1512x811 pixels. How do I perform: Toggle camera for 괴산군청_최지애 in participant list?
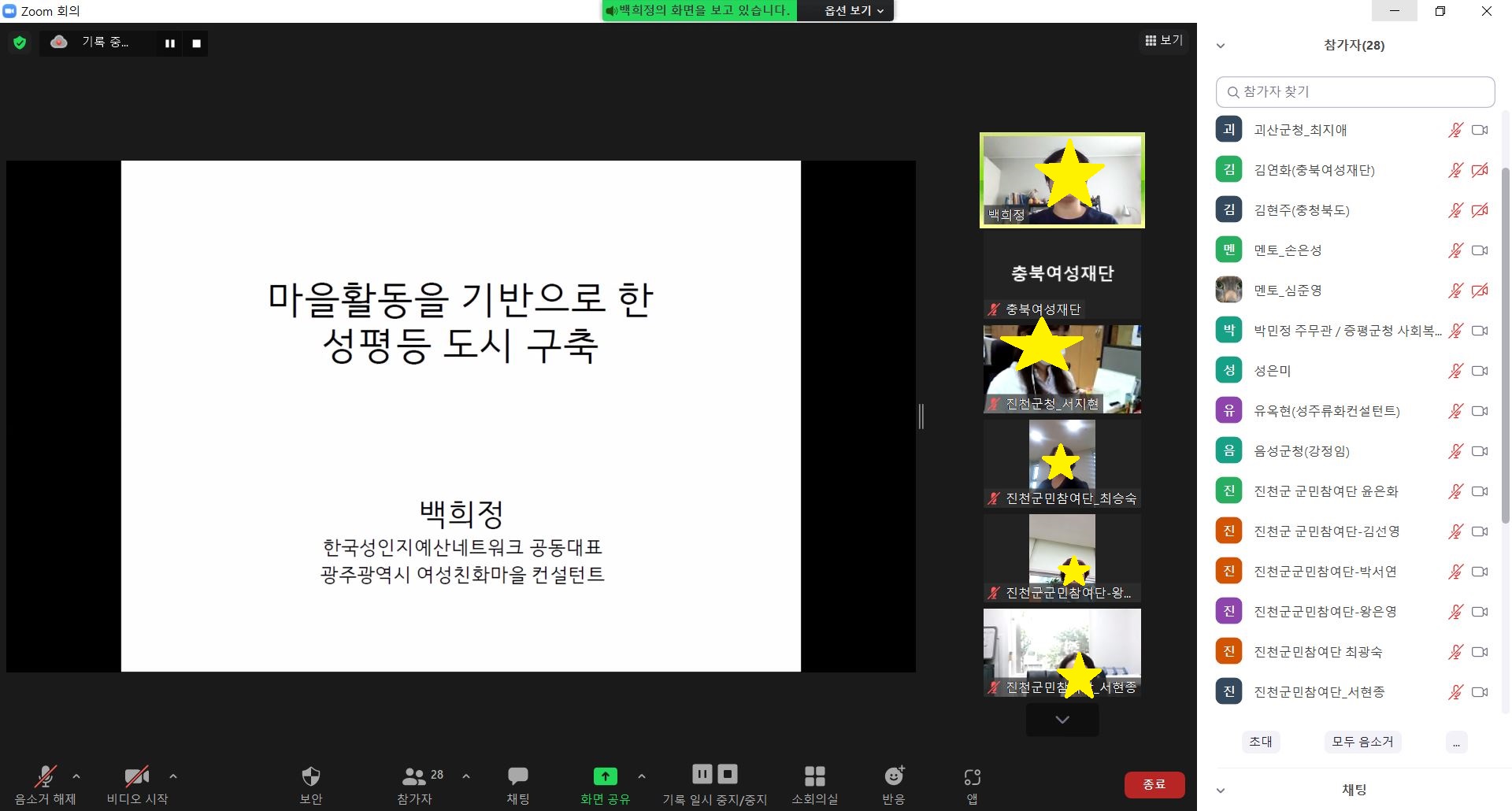point(1480,130)
